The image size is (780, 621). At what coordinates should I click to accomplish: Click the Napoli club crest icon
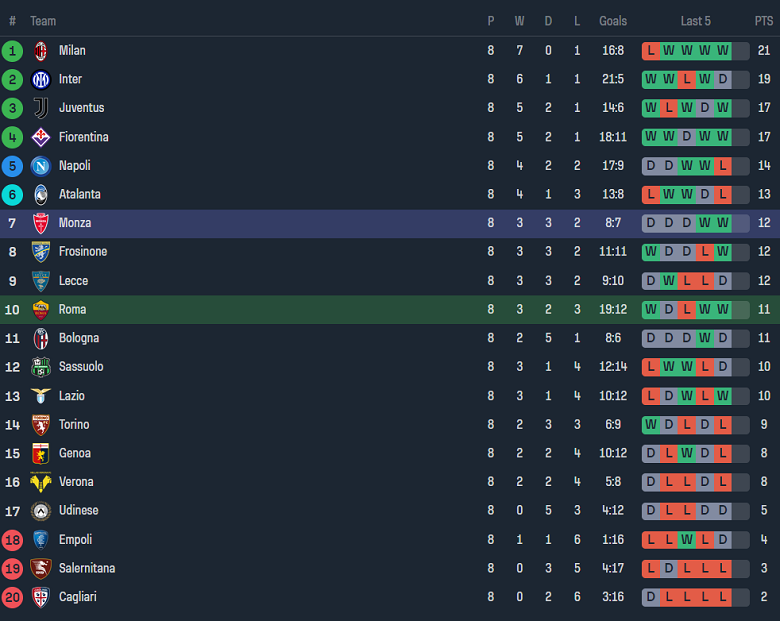[41, 166]
